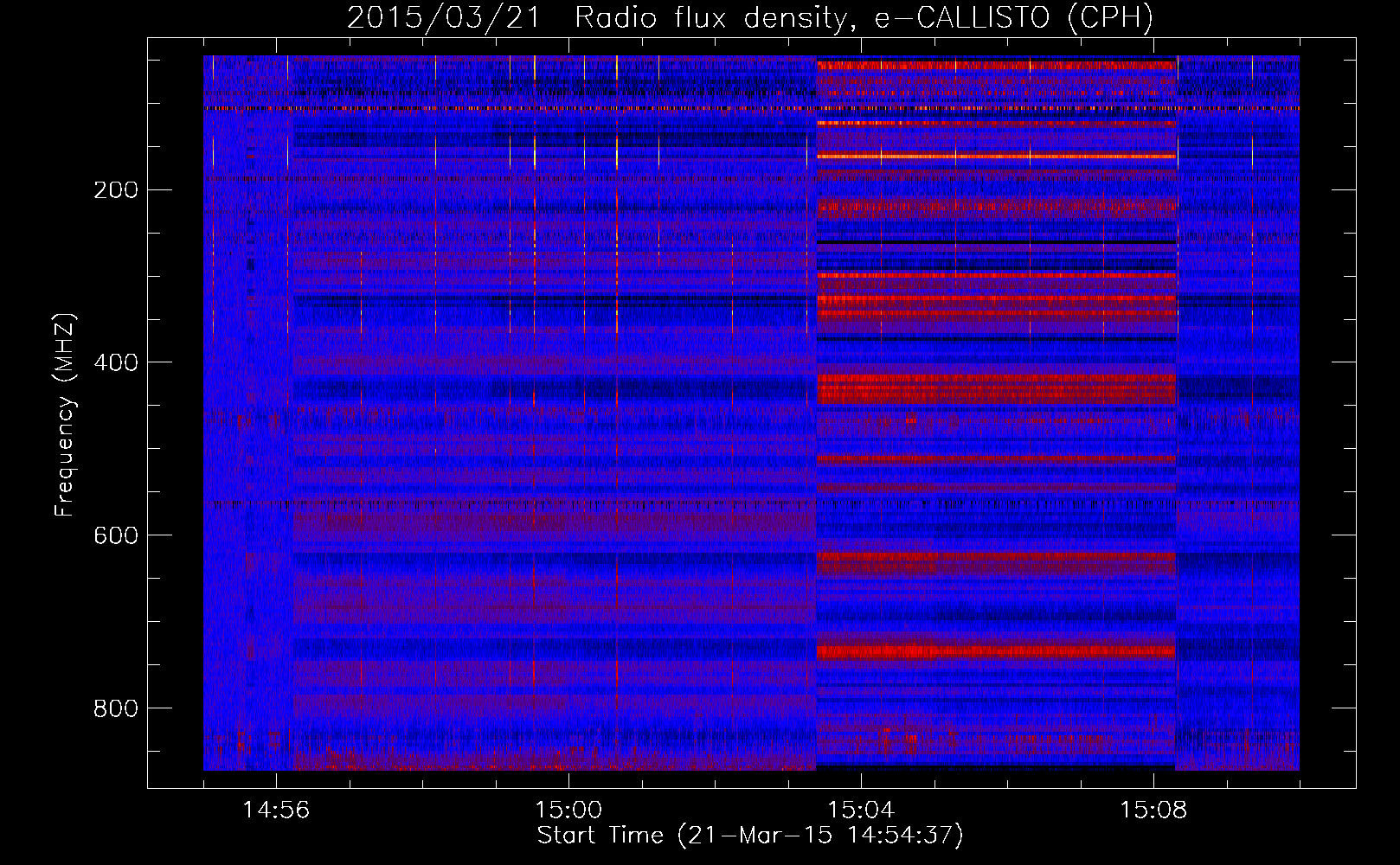Click the 200 frequency tick label

tap(116, 190)
